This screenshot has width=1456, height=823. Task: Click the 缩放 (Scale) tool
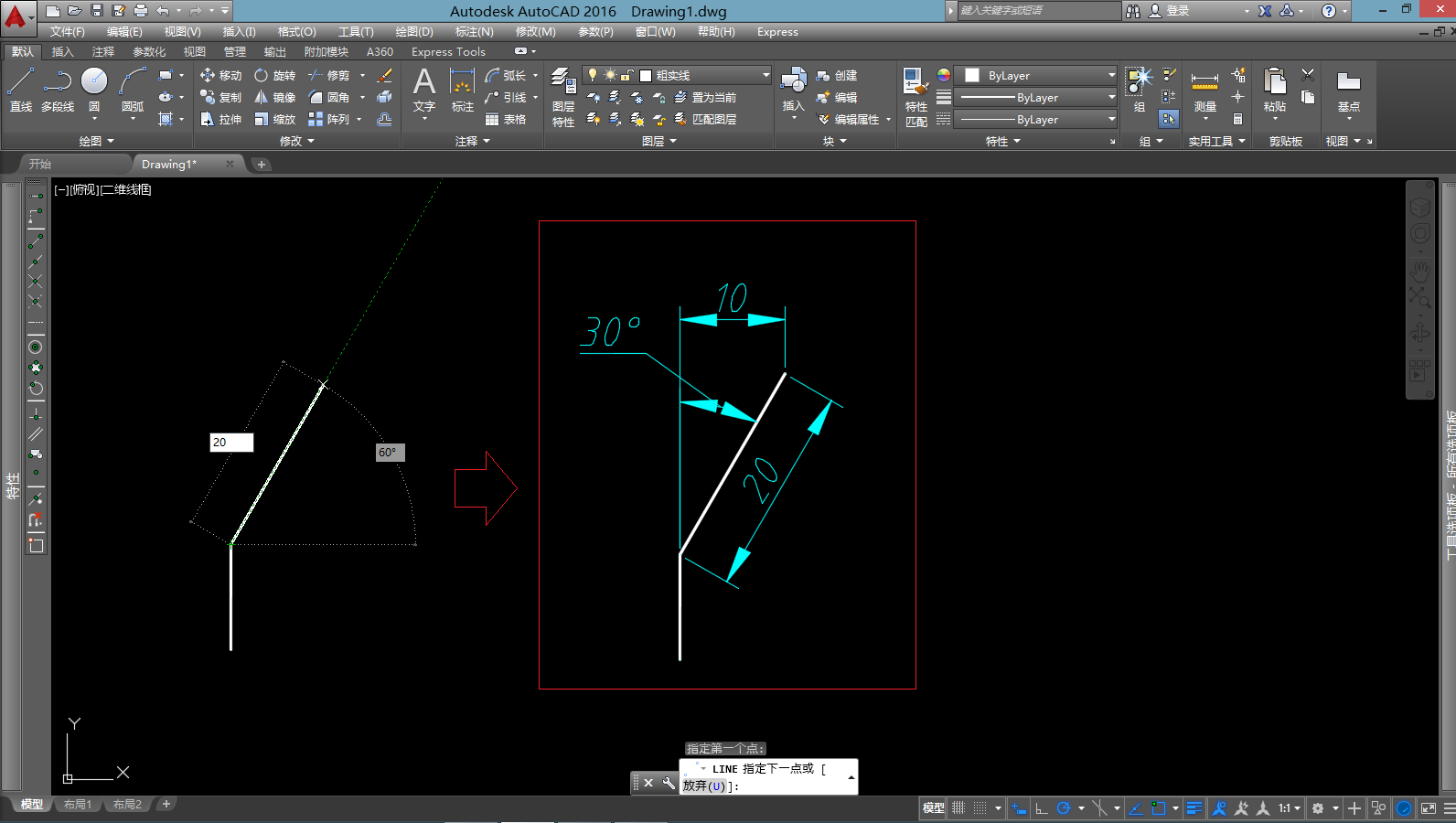[274, 120]
